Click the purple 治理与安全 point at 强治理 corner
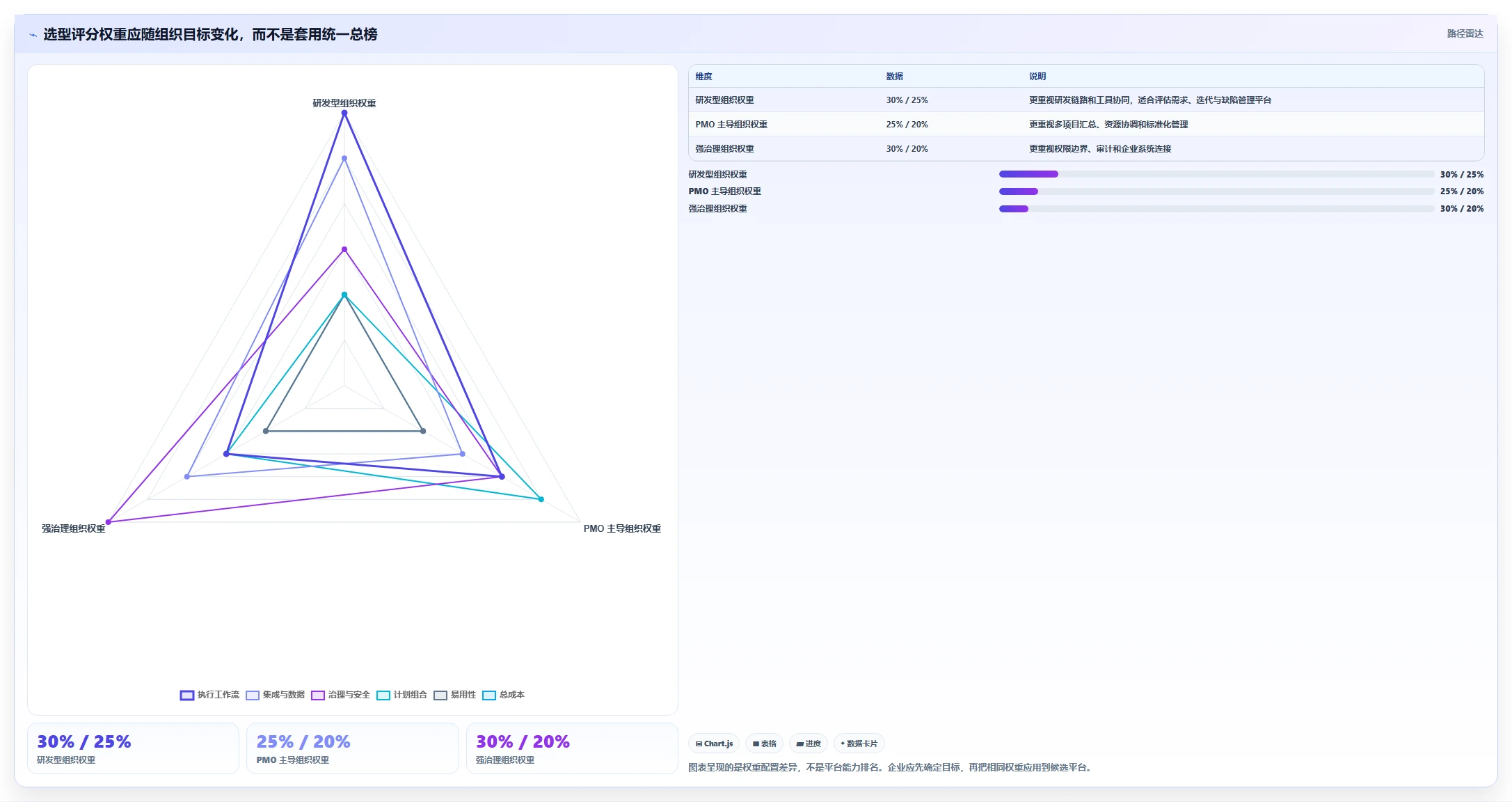 click(108, 522)
